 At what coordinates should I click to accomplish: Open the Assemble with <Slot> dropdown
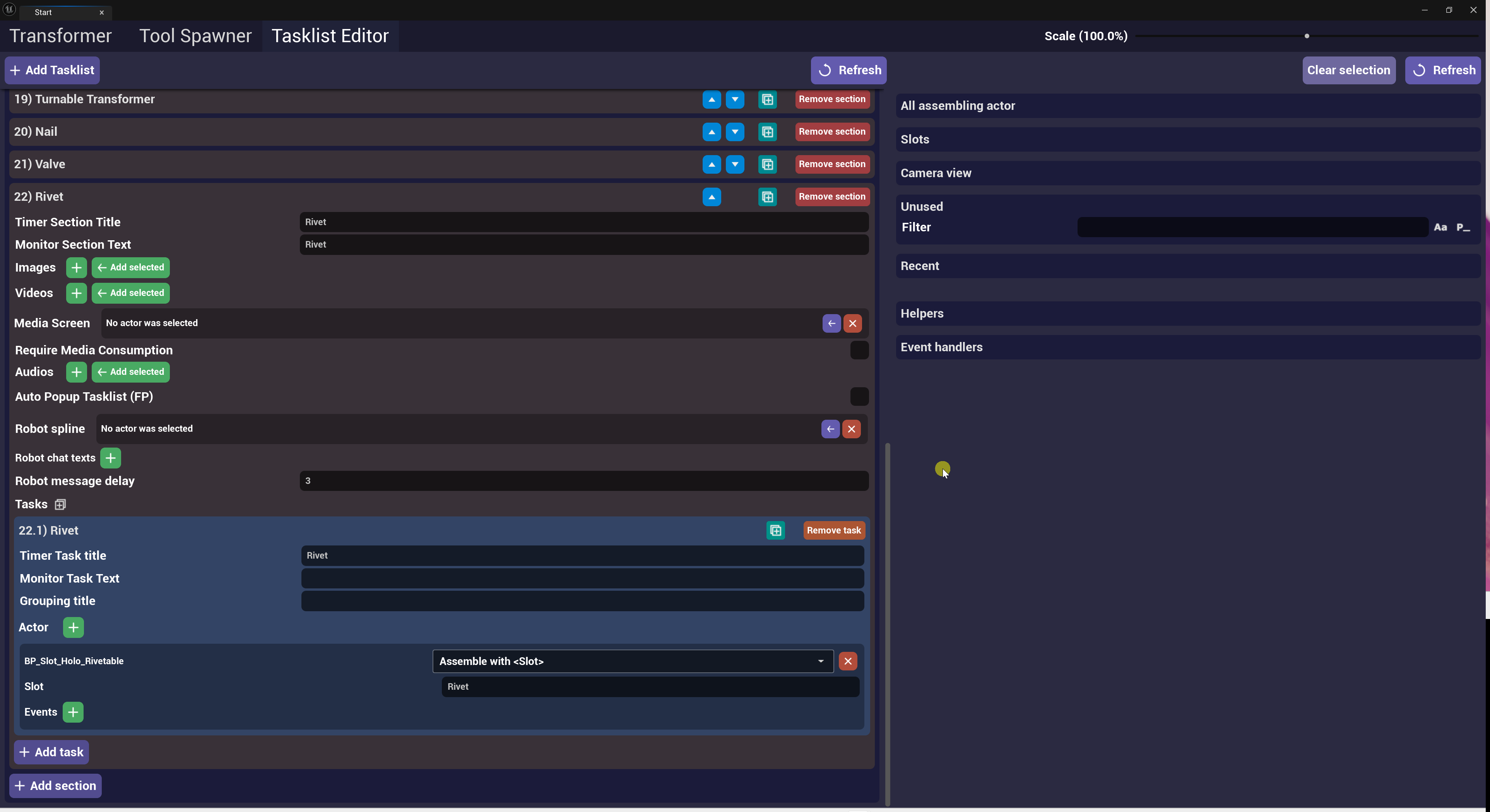[632, 661]
